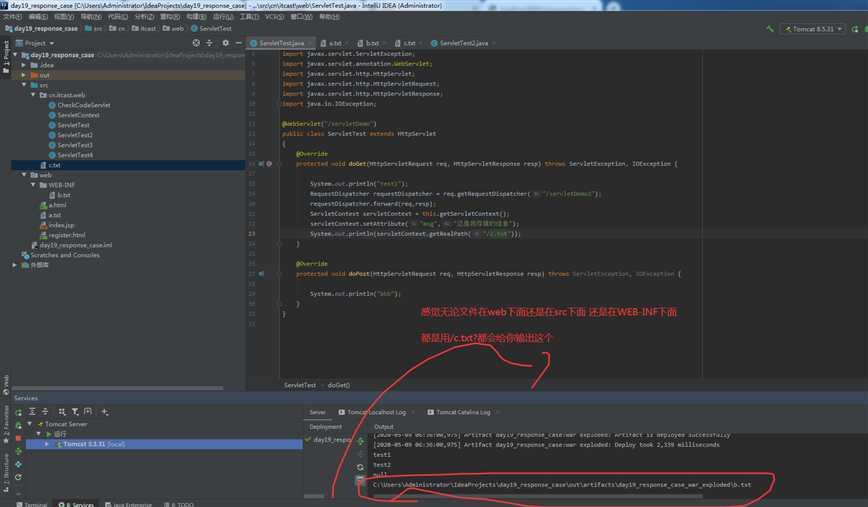Click the web breadcrumb in navigation bar
Viewport: 868px width, 507px height.
click(173, 28)
